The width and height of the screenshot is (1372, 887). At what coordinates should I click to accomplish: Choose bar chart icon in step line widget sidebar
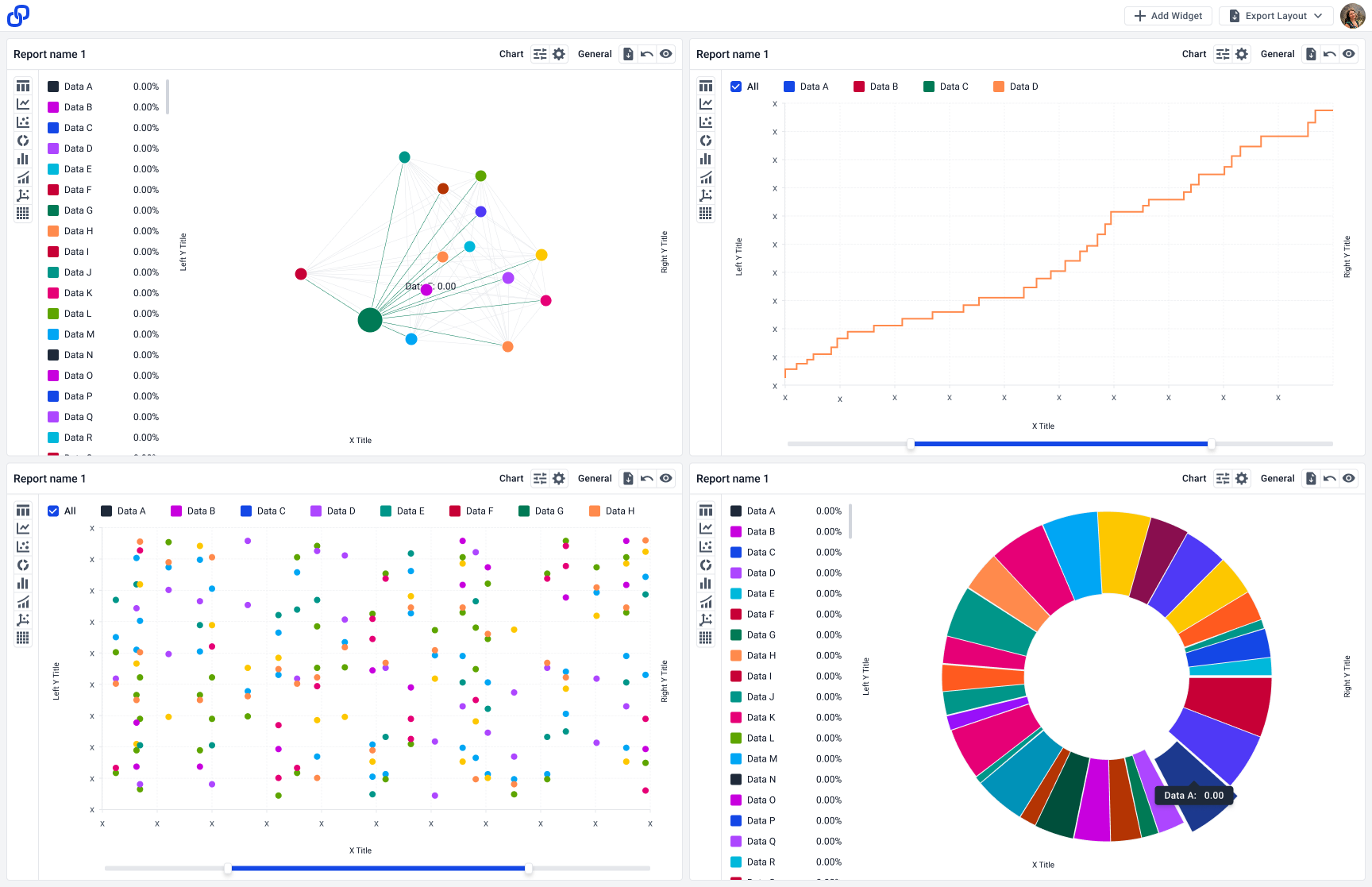(706, 159)
